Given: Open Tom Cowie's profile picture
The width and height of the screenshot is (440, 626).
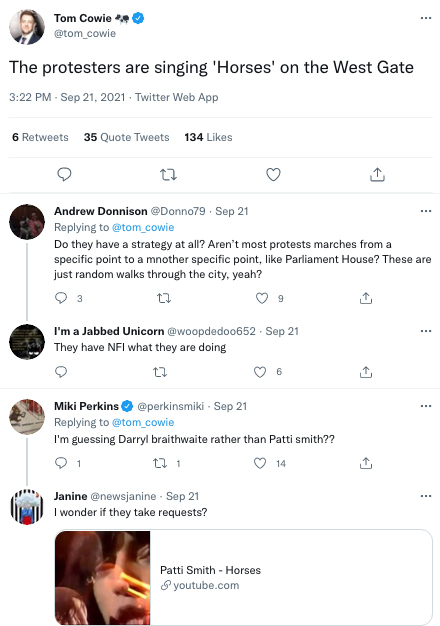Looking at the screenshot, I should 27,27.
